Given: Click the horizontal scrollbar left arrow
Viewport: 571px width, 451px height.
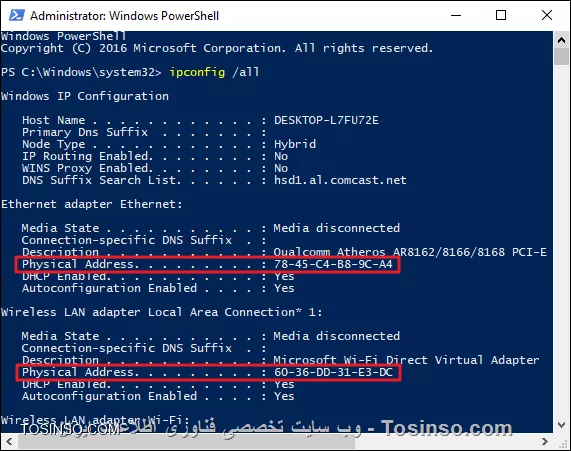Looking at the screenshot, I should [9, 441].
